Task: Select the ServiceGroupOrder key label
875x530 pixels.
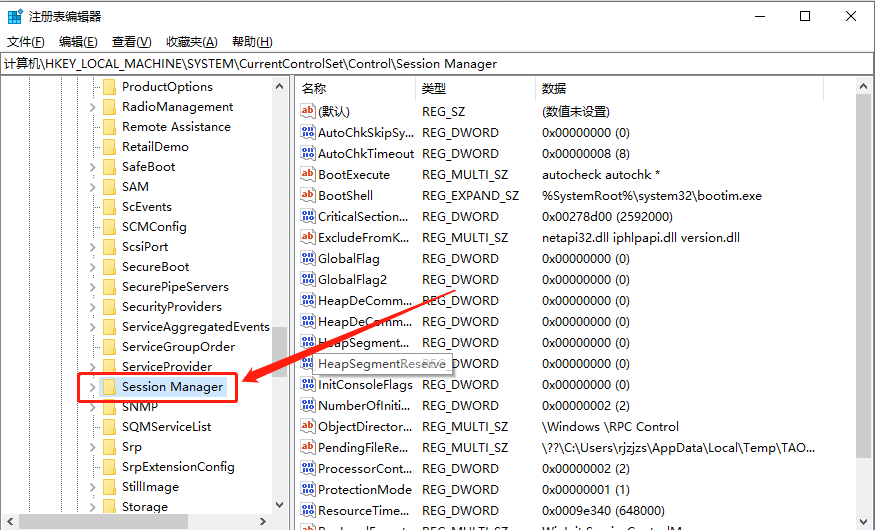Action: [x=179, y=347]
